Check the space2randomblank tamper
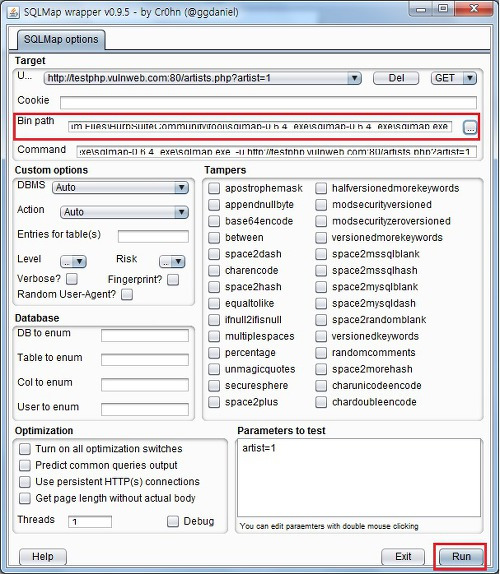The image size is (500, 574). coord(321,320)
